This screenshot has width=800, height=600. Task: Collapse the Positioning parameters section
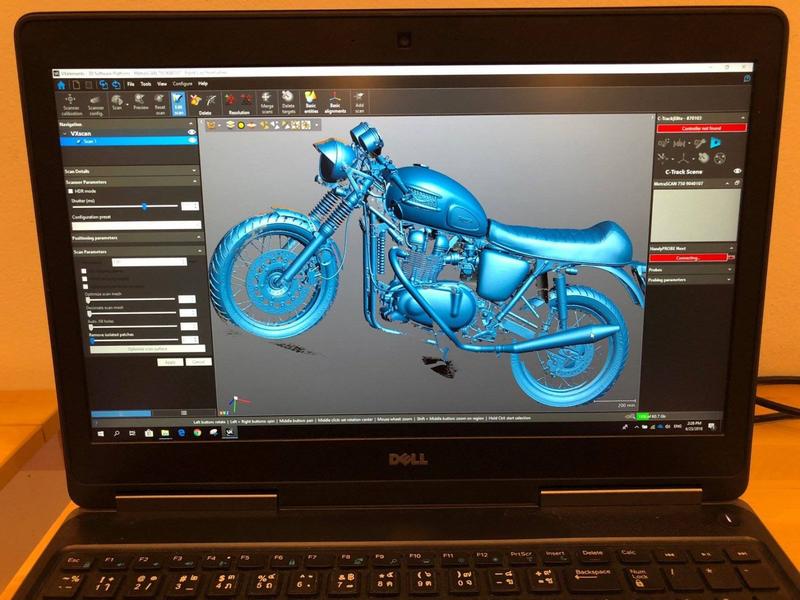coord(194,238)
